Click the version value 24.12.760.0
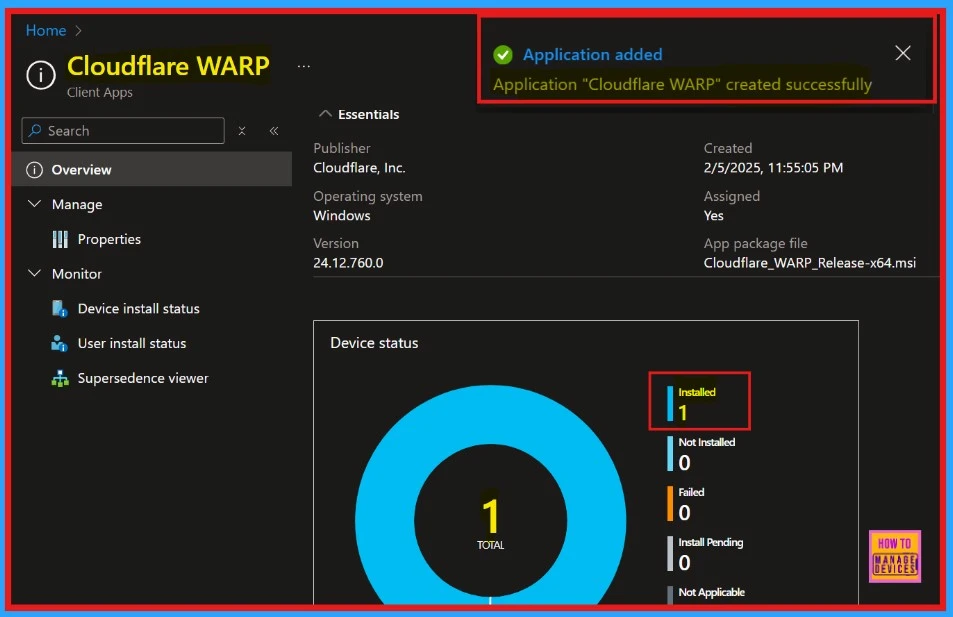 click(348, 263)
